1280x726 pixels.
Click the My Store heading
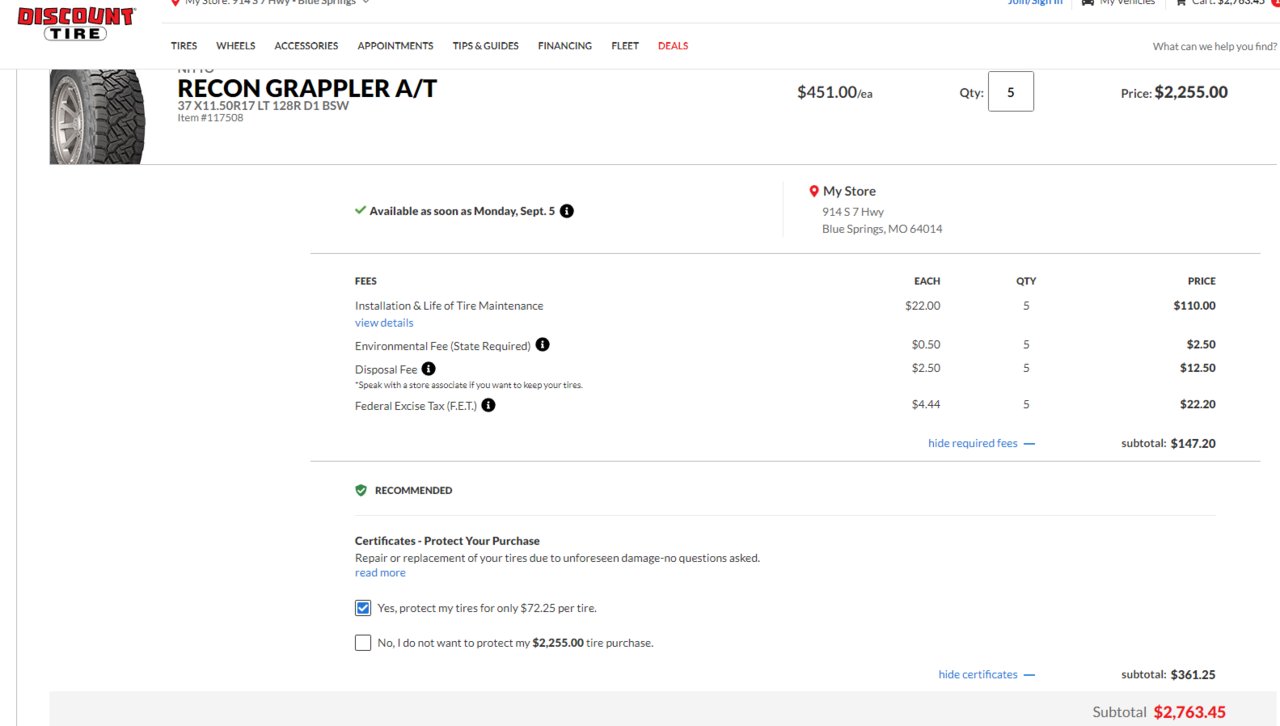pos(849,191)
